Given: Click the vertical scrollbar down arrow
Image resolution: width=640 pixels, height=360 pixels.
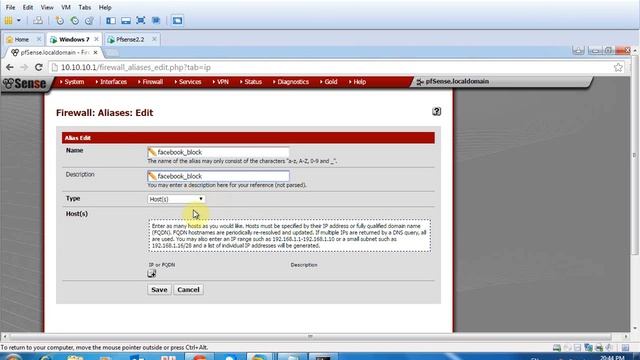Looking at the screenshot, I should [x=635, y=329].
